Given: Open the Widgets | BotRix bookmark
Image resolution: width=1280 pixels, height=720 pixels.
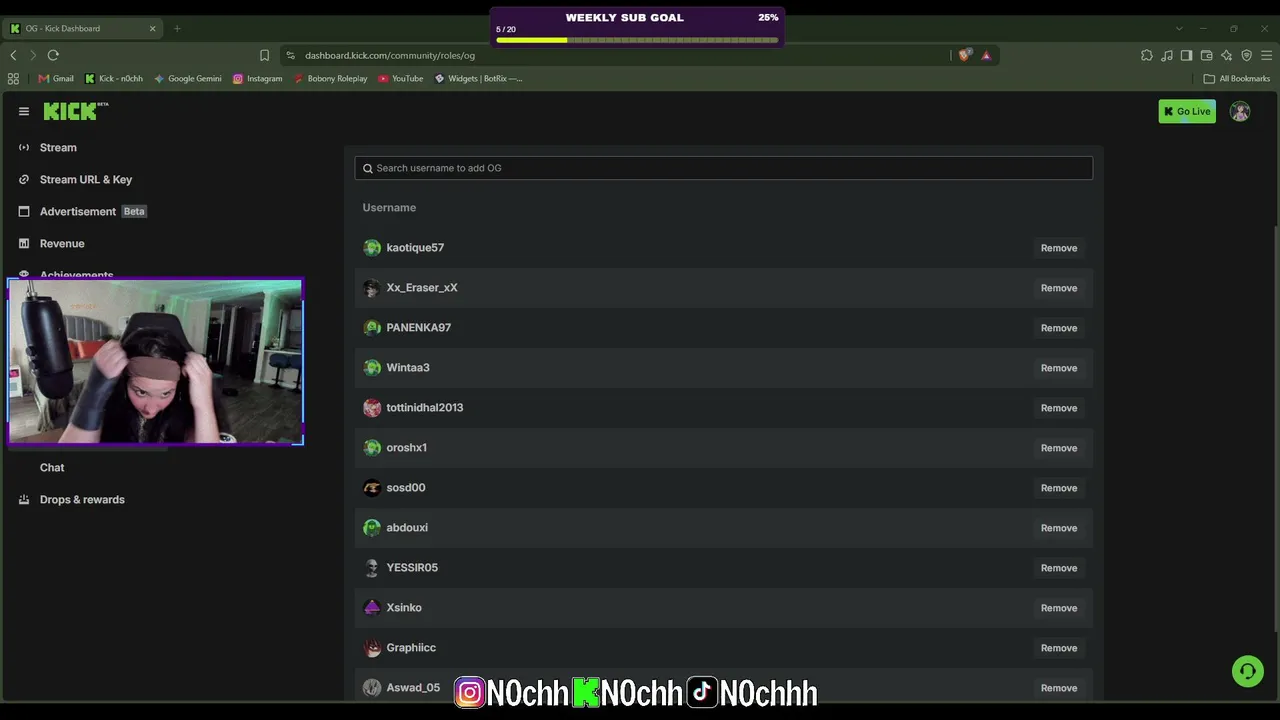Looking at the screenshot, I should (x=478, y=78).
